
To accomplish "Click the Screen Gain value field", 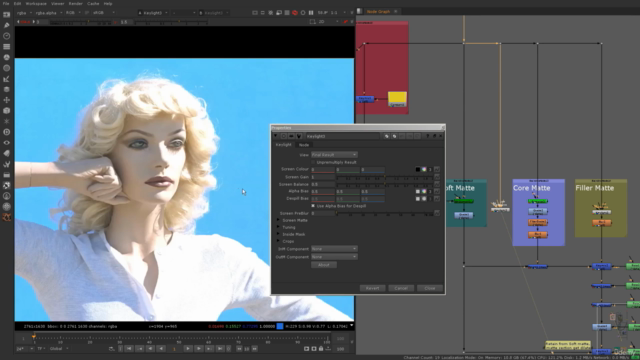I will click(323, 177).
